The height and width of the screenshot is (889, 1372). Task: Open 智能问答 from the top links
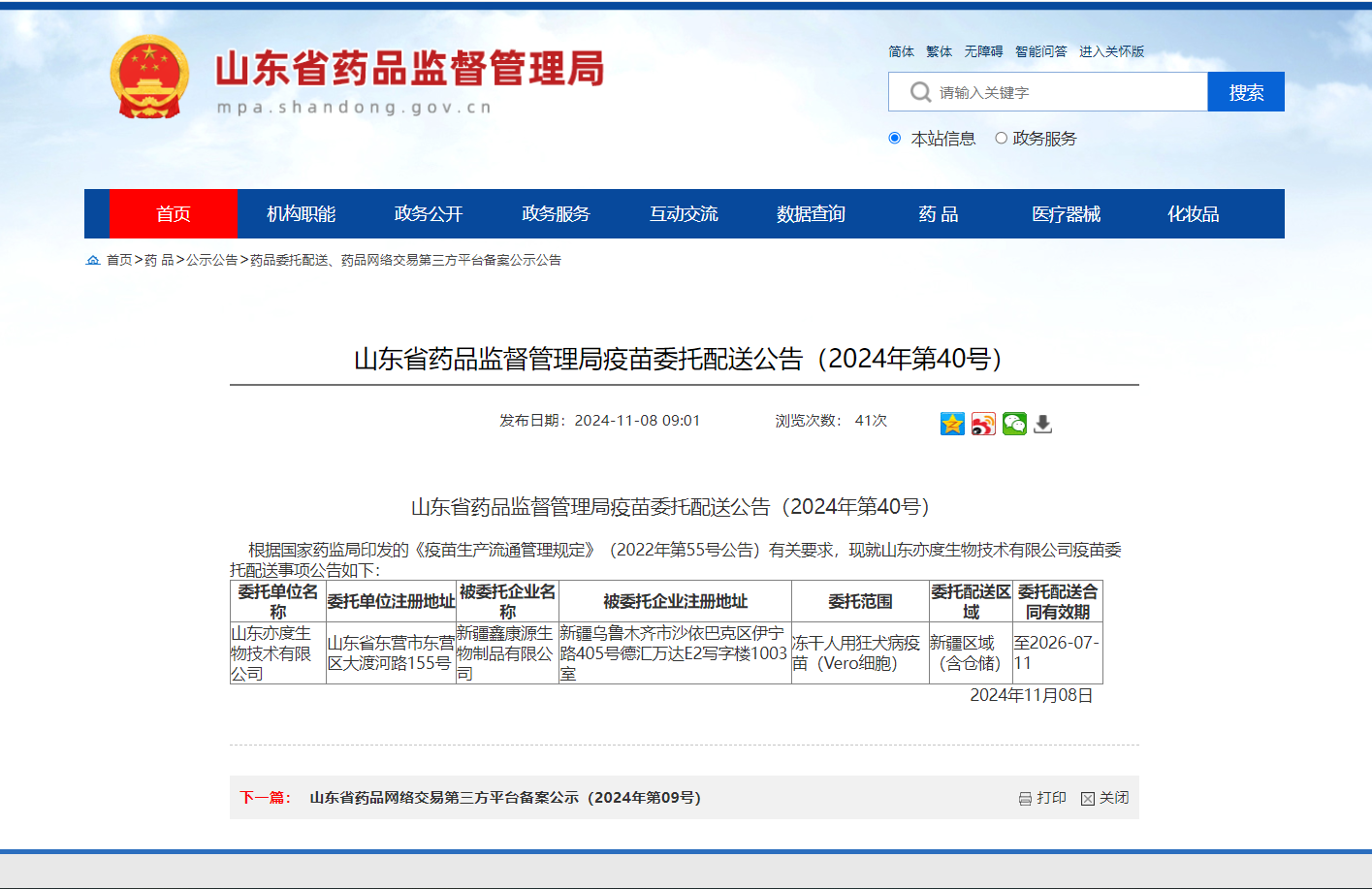pos(1041,50)
